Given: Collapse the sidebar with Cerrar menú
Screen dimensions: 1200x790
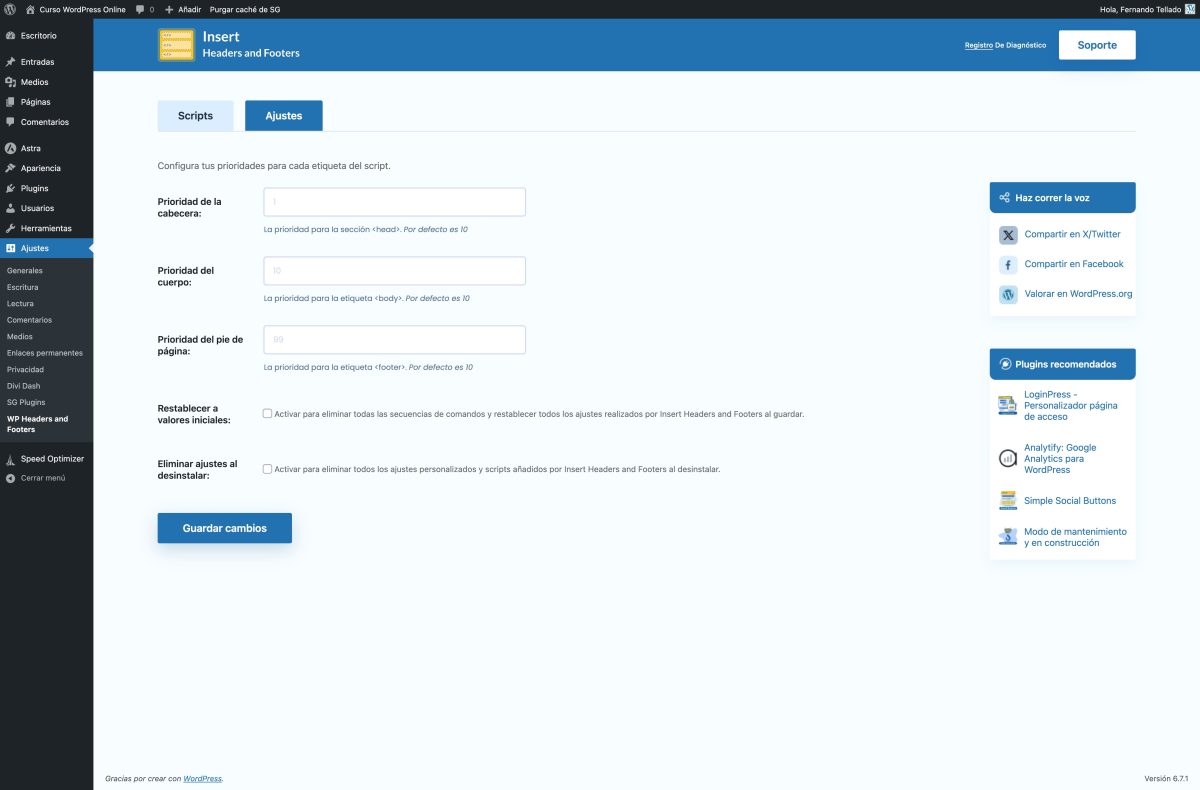Looking at the screenshot, I should (x=40, y=478).
